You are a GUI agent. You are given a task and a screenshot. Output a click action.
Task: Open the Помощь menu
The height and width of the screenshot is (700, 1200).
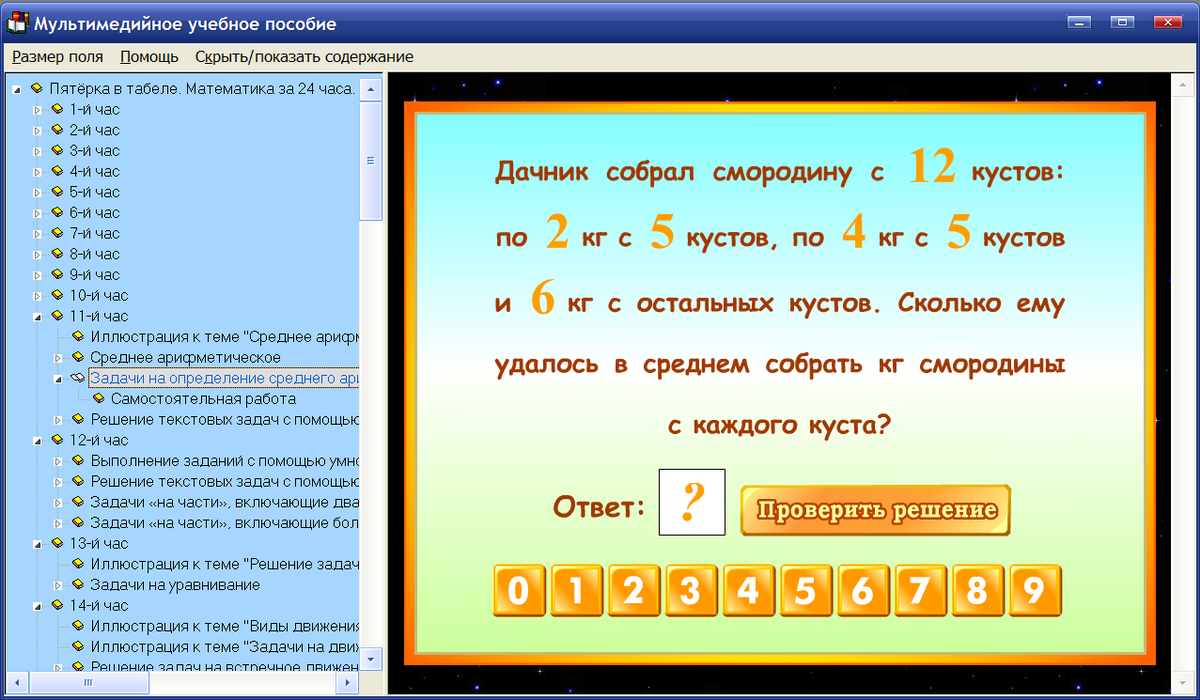pyautogui.click(x=149, y=57)
